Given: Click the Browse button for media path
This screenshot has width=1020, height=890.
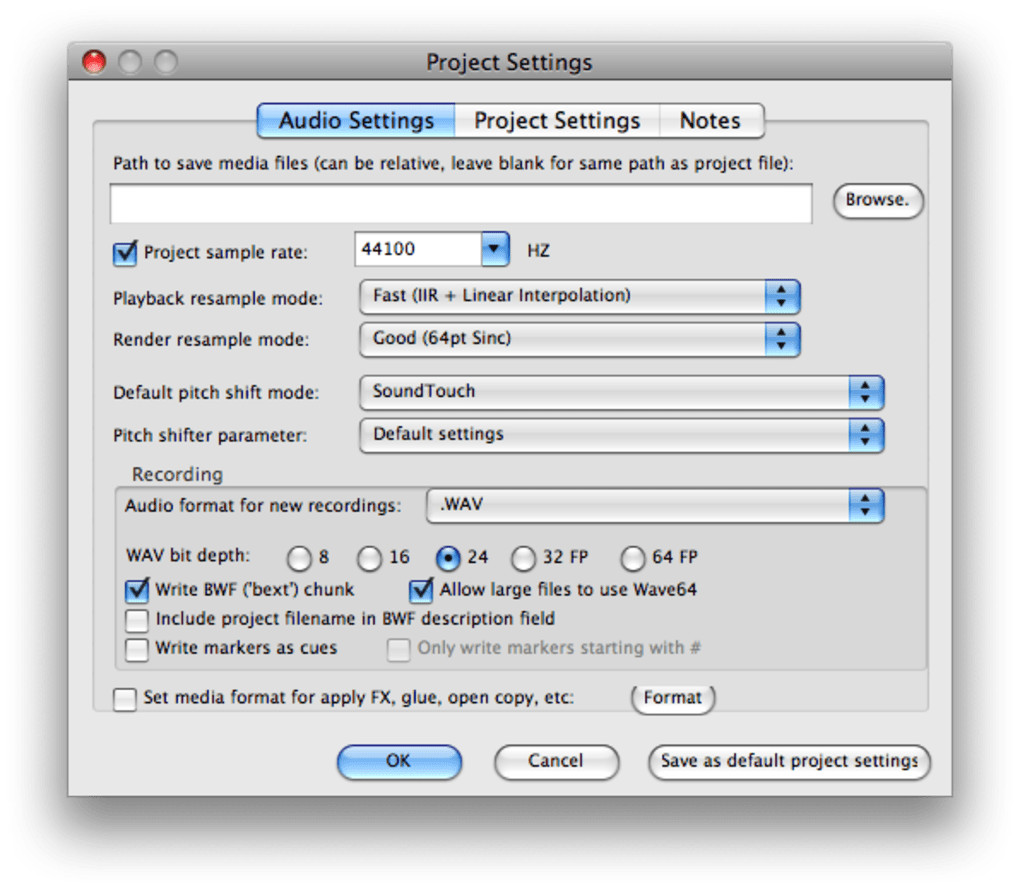Looking at the screenshot, I should click(877, 200).
